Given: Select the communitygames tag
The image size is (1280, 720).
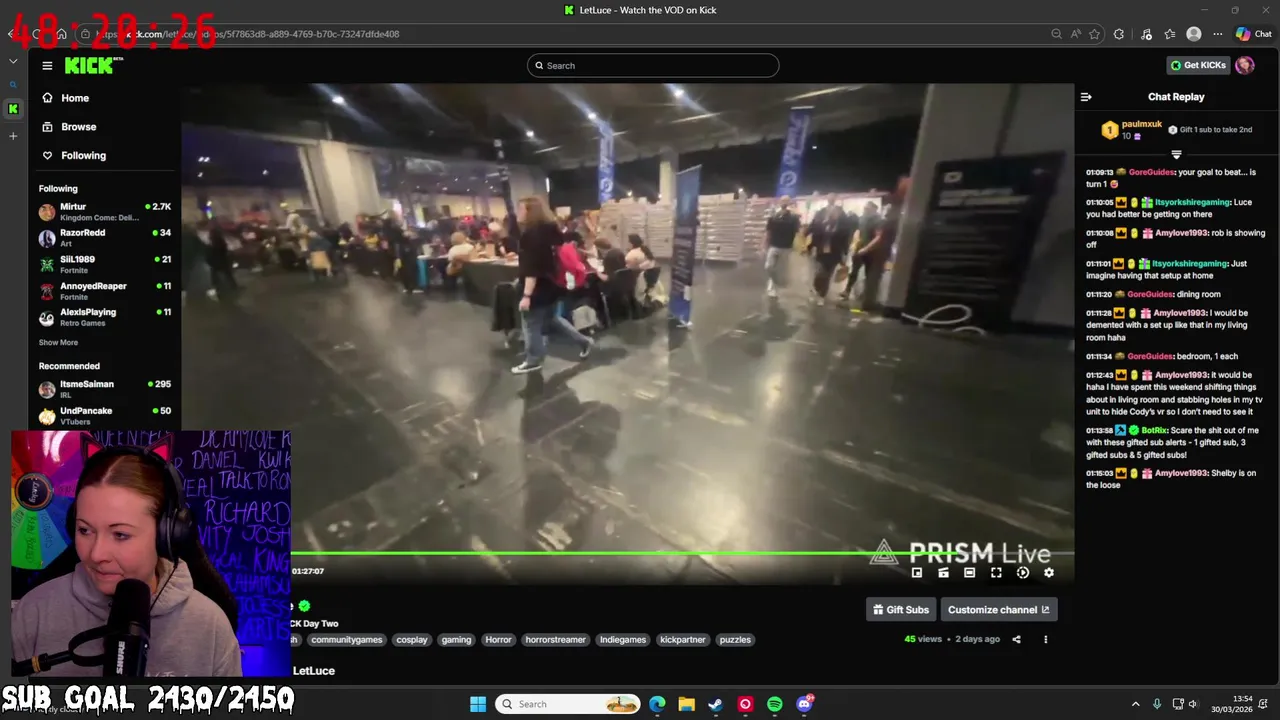Looking at the screenshot, I should coord(346,640).
